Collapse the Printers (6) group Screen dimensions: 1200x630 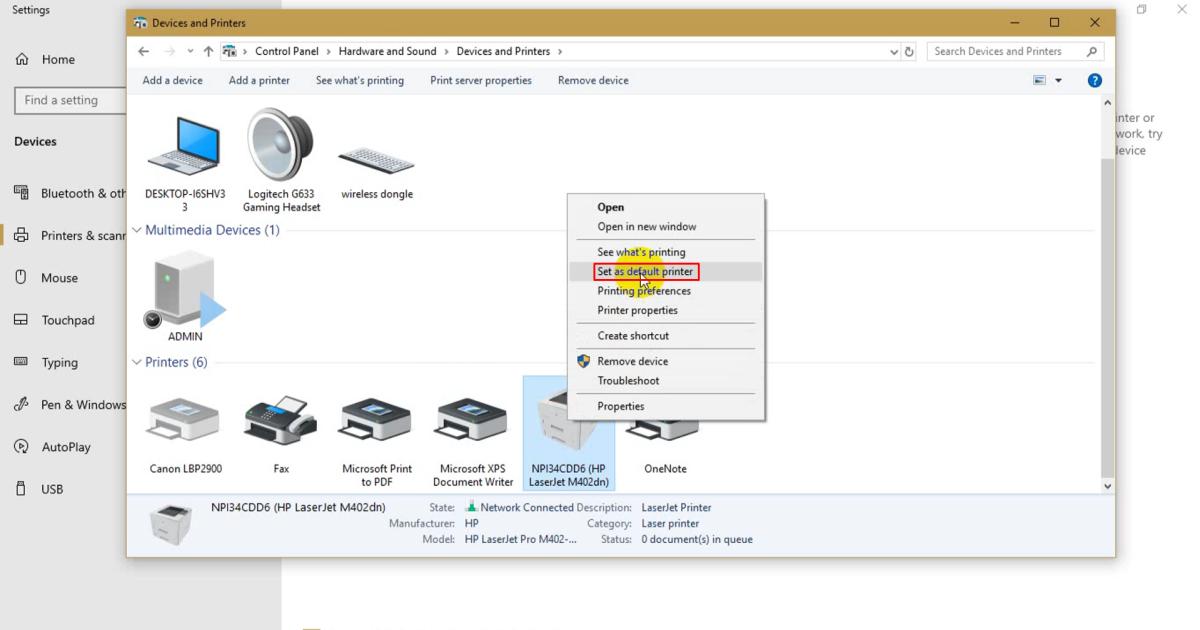pyautogui.click(x=137, y=362)
